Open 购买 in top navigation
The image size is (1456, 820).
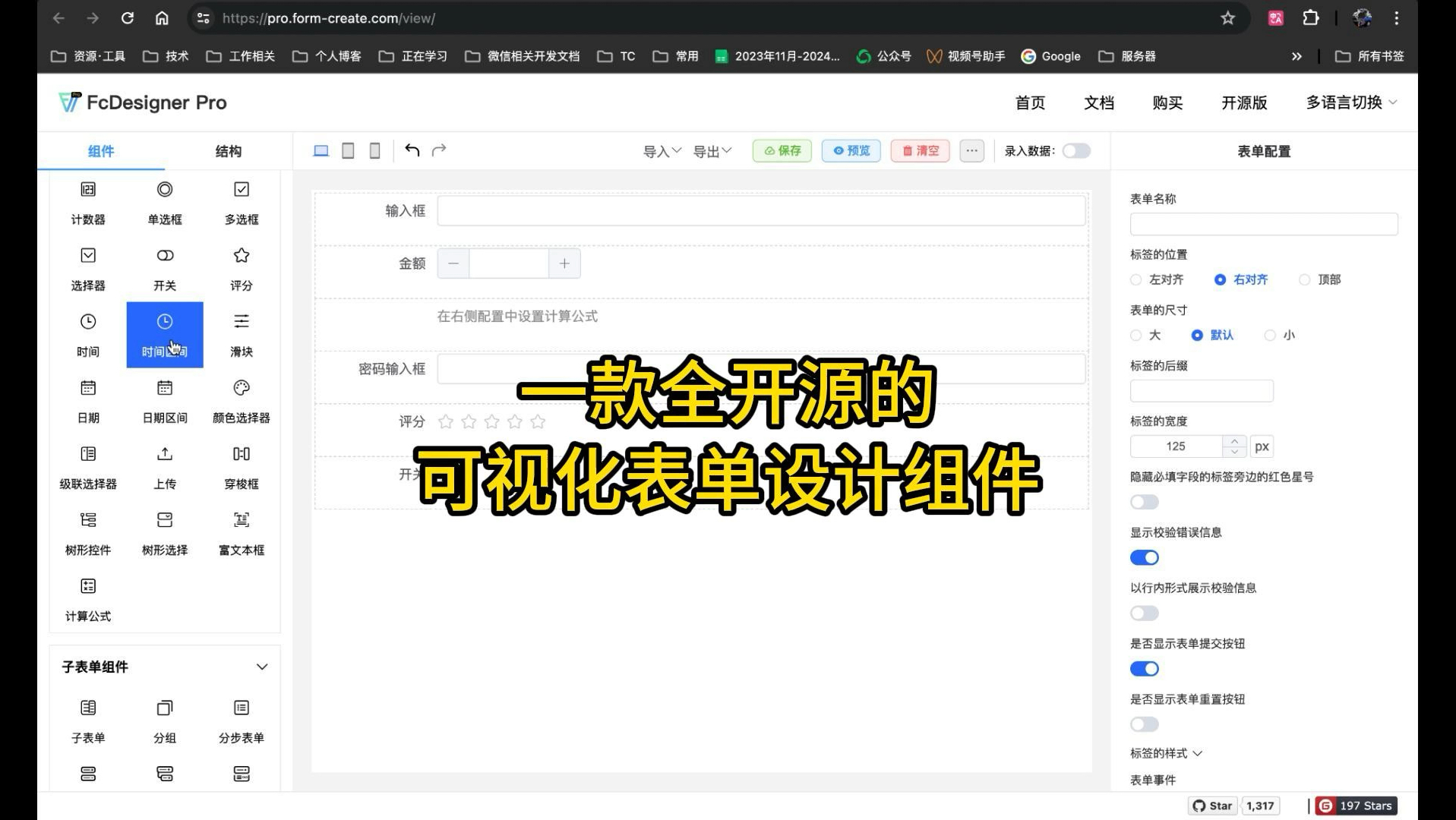click(1167, 102)
